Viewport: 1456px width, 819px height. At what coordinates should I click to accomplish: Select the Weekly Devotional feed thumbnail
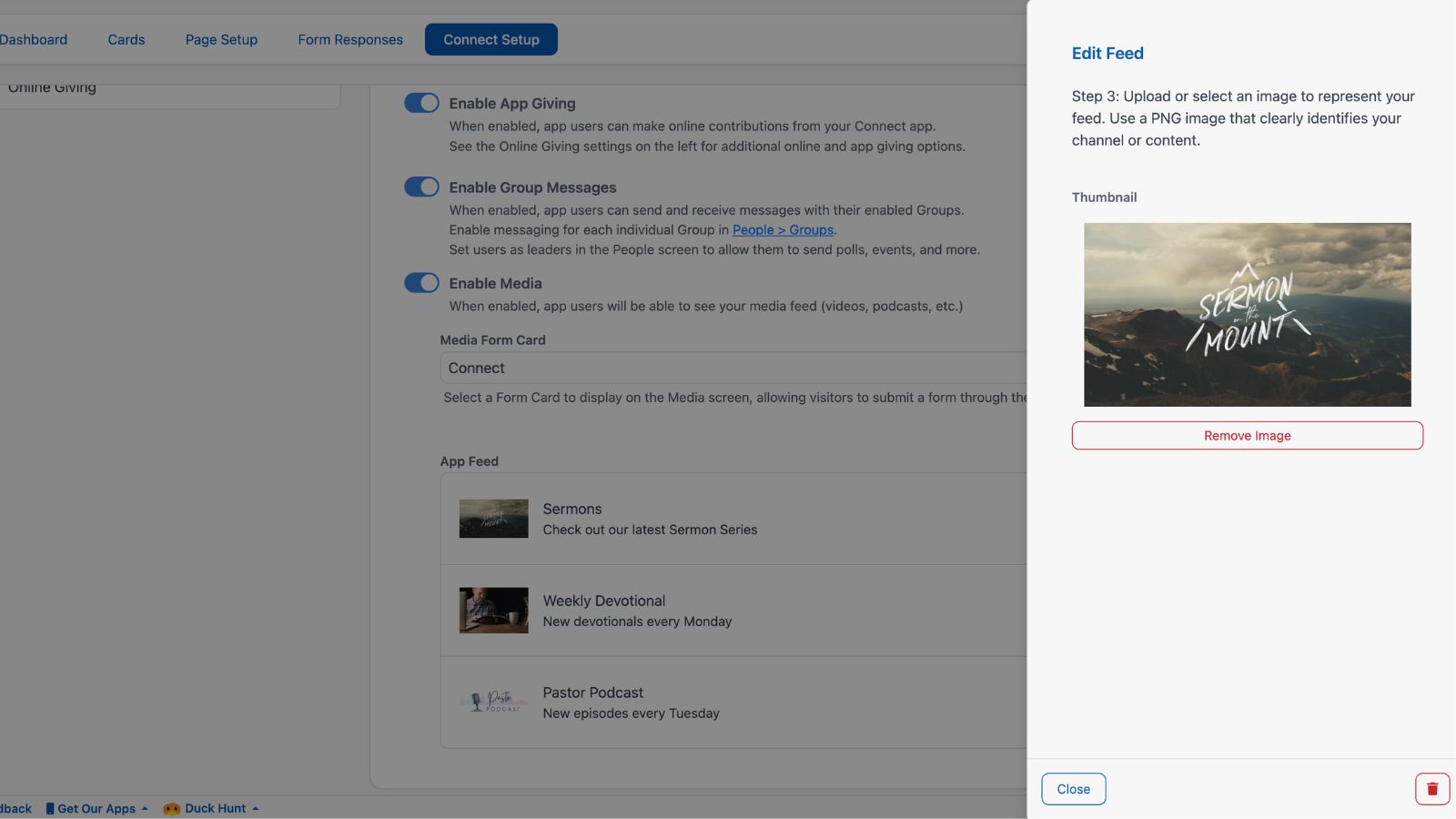tap(493, 610)
